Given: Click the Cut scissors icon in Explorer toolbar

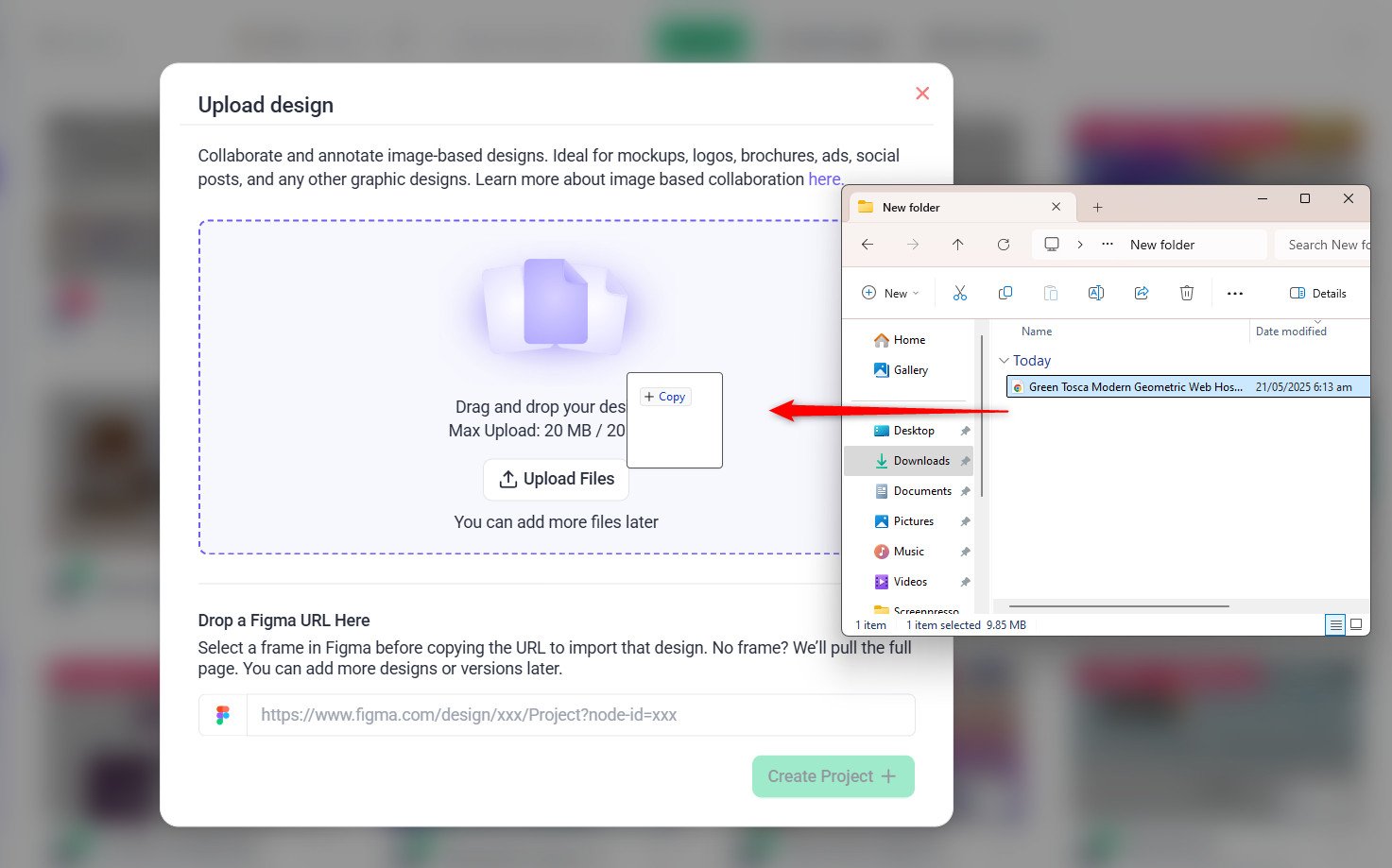Looking at the screenshot, I should click(960, 294).
